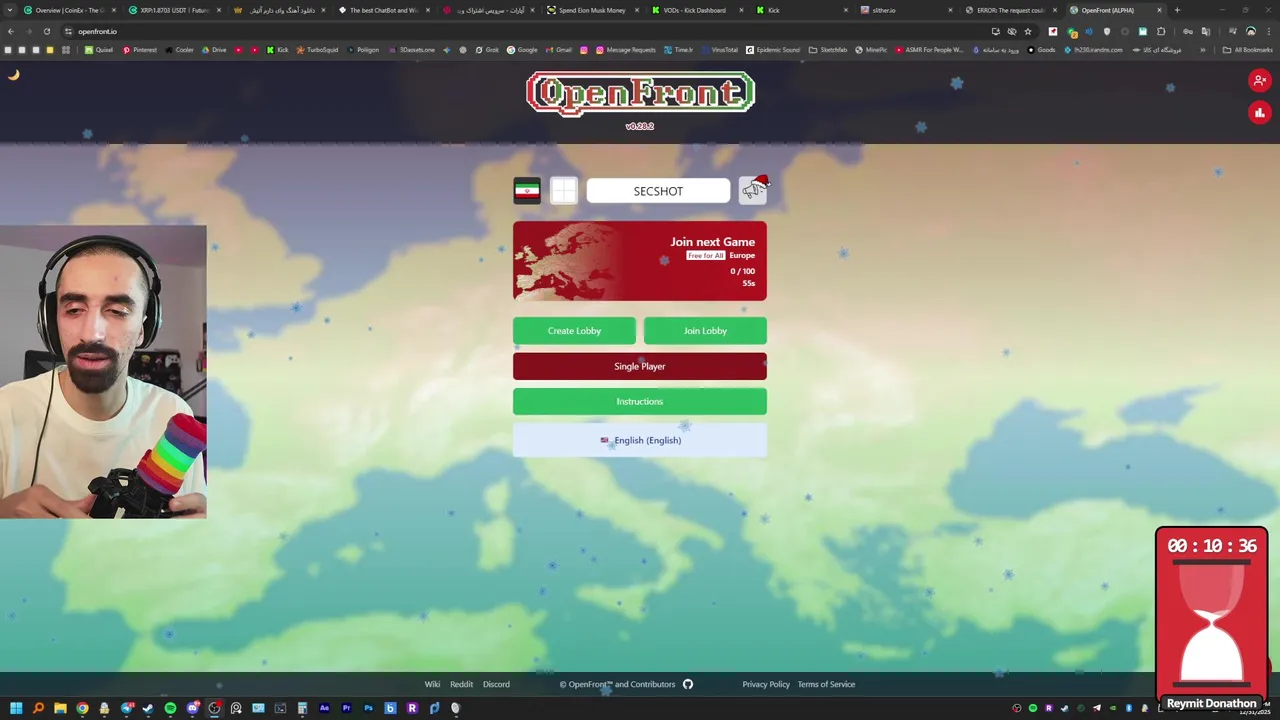The image size is (1280, 720).
Task: Open taskbar search
Action: 38,708
